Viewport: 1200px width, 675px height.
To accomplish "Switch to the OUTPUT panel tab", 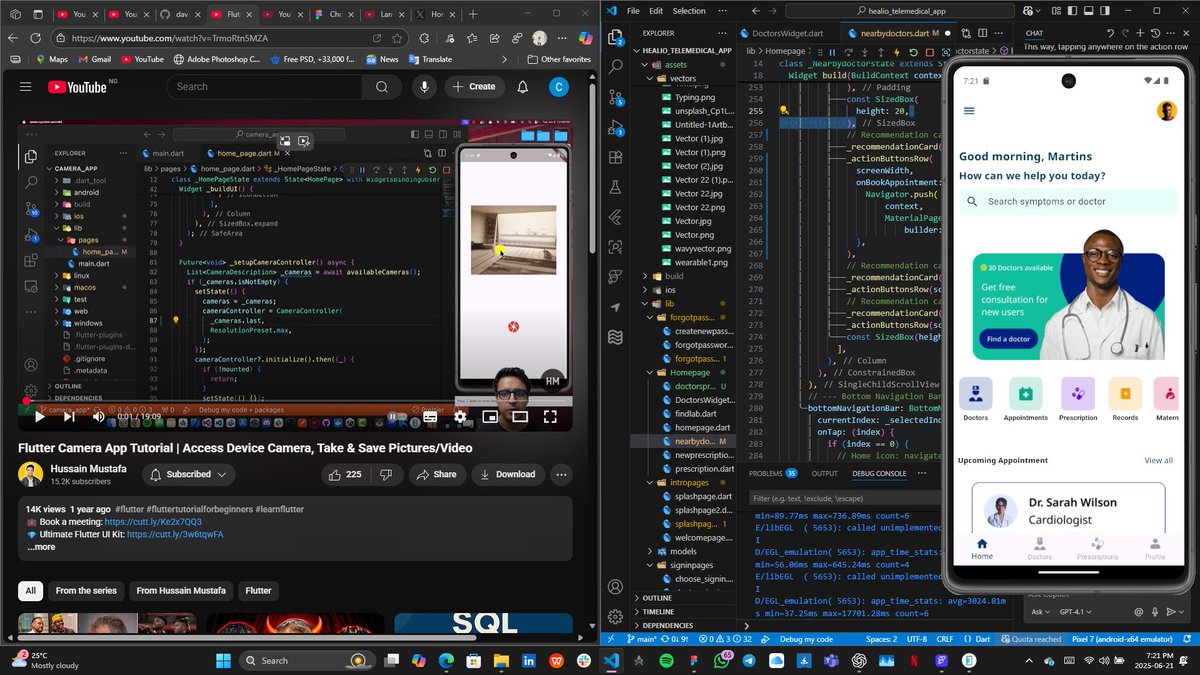I will point(825,473).
